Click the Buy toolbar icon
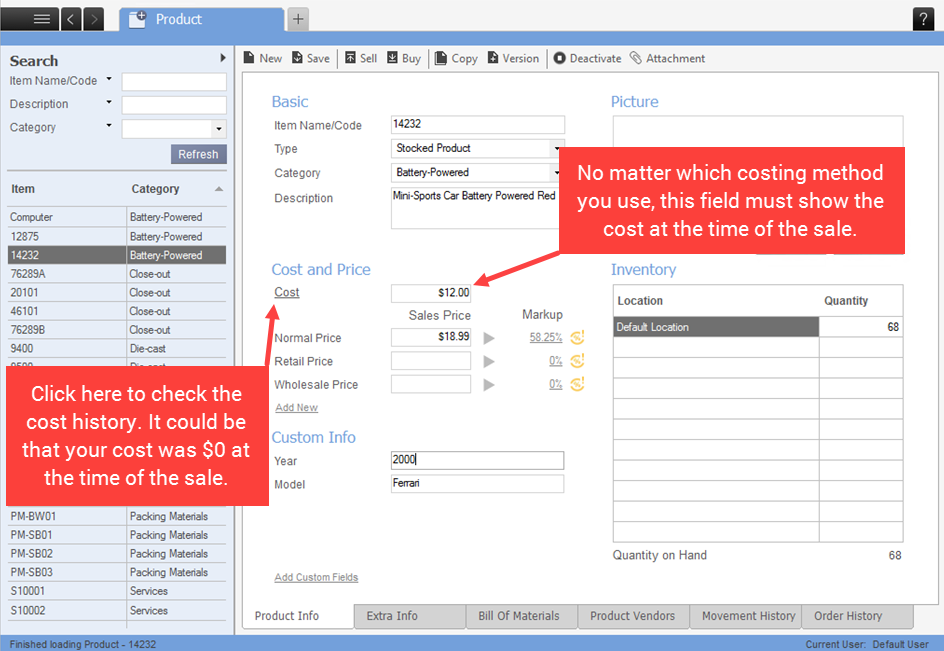This screenshot has height=651, width=944. (393, 58)
